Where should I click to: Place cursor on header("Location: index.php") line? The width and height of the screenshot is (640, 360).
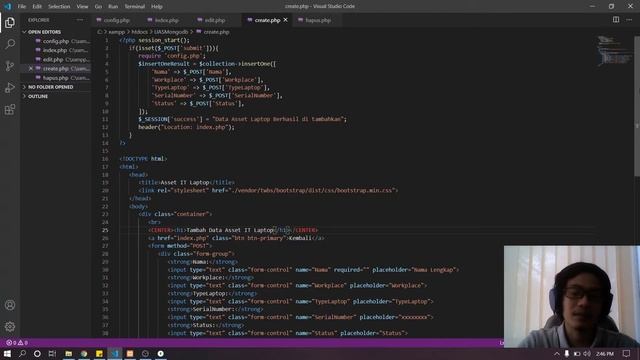[x=186, y=127]
